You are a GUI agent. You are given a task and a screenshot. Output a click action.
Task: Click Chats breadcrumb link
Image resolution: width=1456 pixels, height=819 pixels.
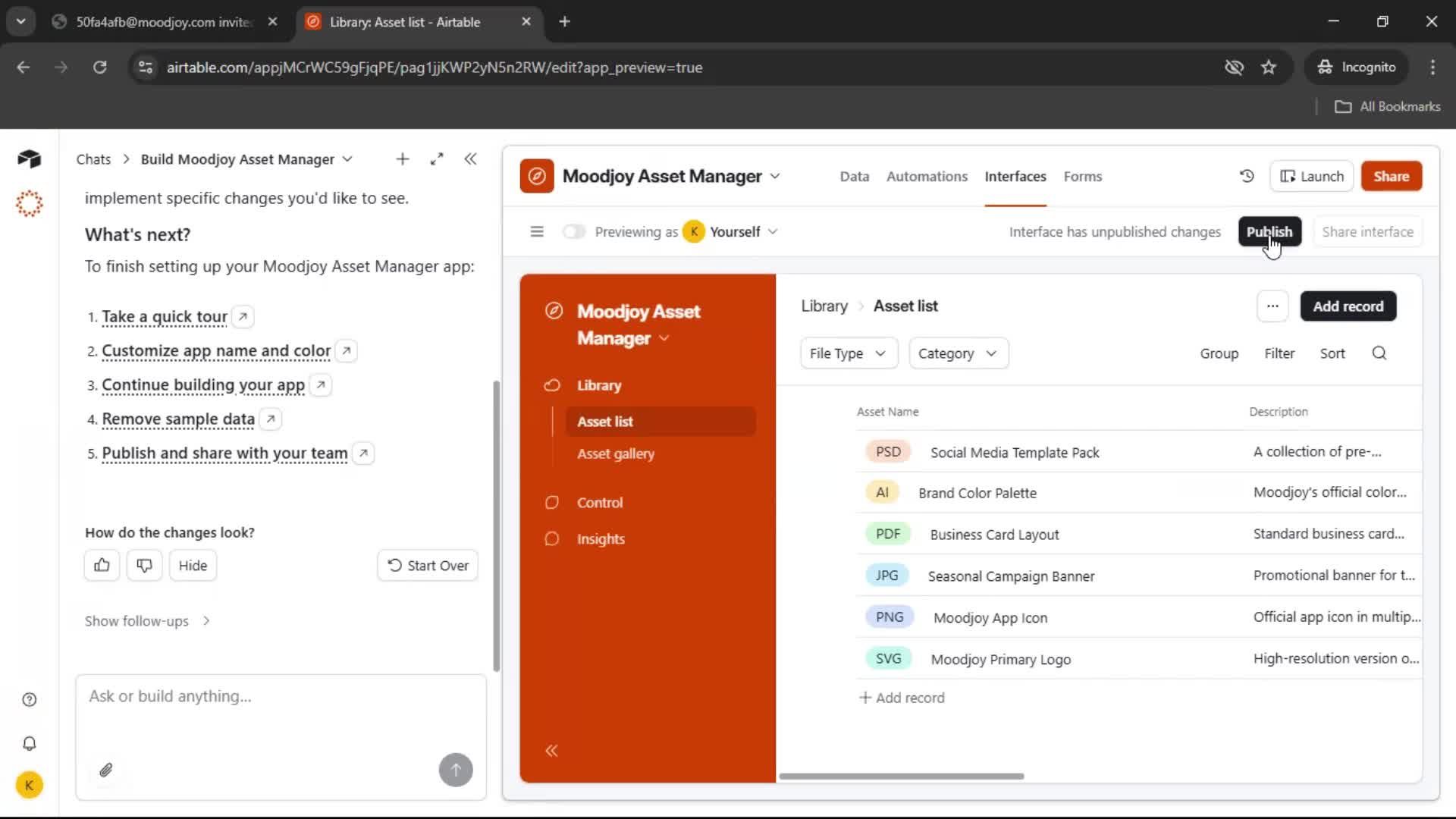93,159
